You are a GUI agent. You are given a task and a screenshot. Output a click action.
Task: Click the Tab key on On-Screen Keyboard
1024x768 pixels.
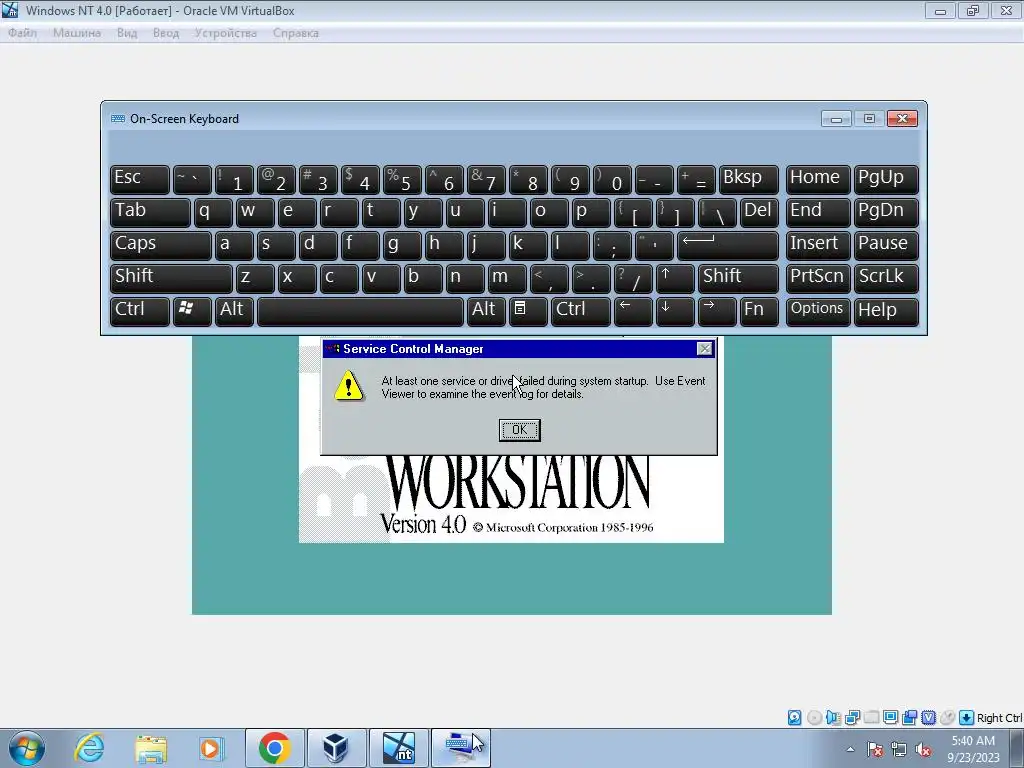tap(150, 212)
